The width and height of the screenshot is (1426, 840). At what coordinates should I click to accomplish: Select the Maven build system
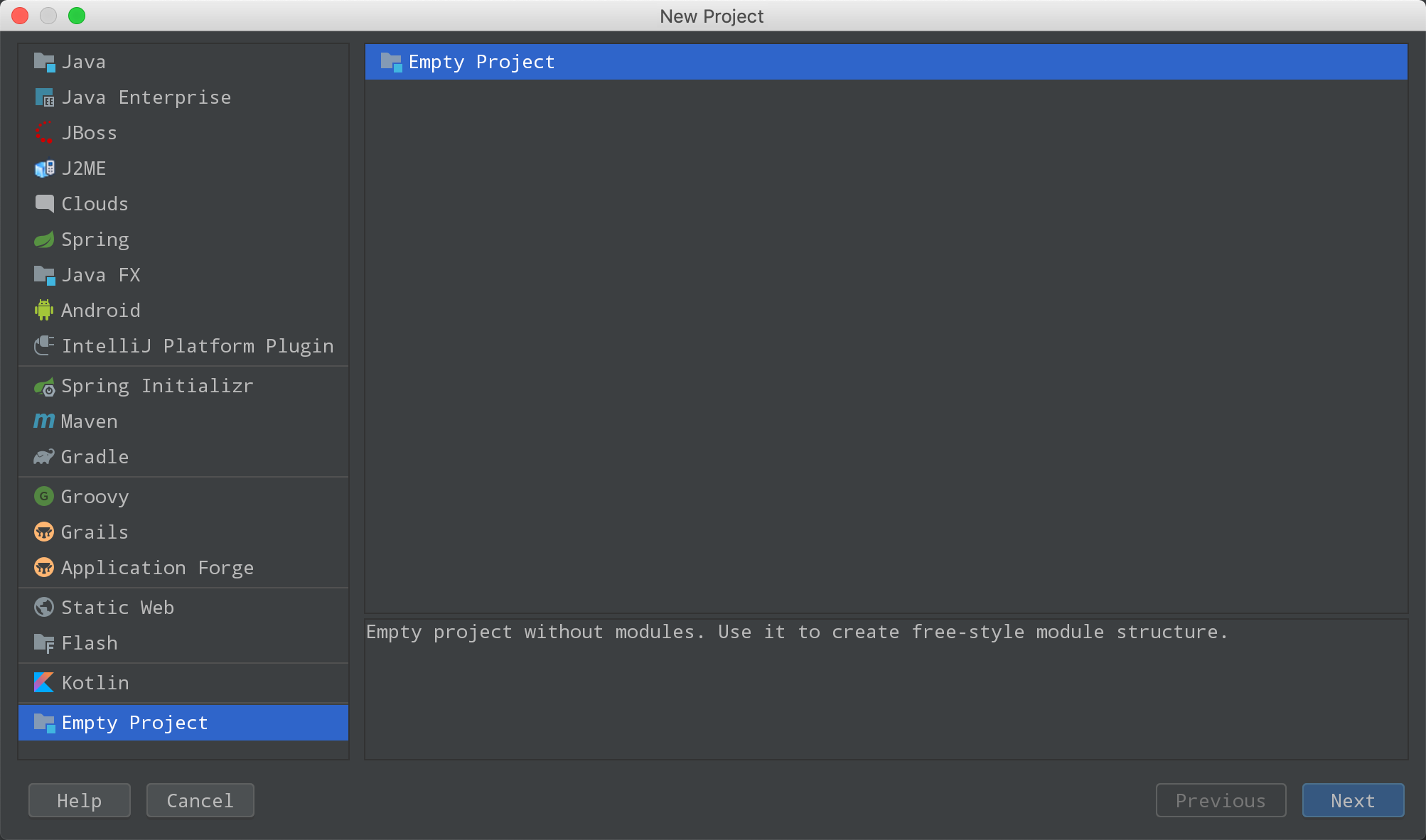pyautogui.click(x=89, y=421)
